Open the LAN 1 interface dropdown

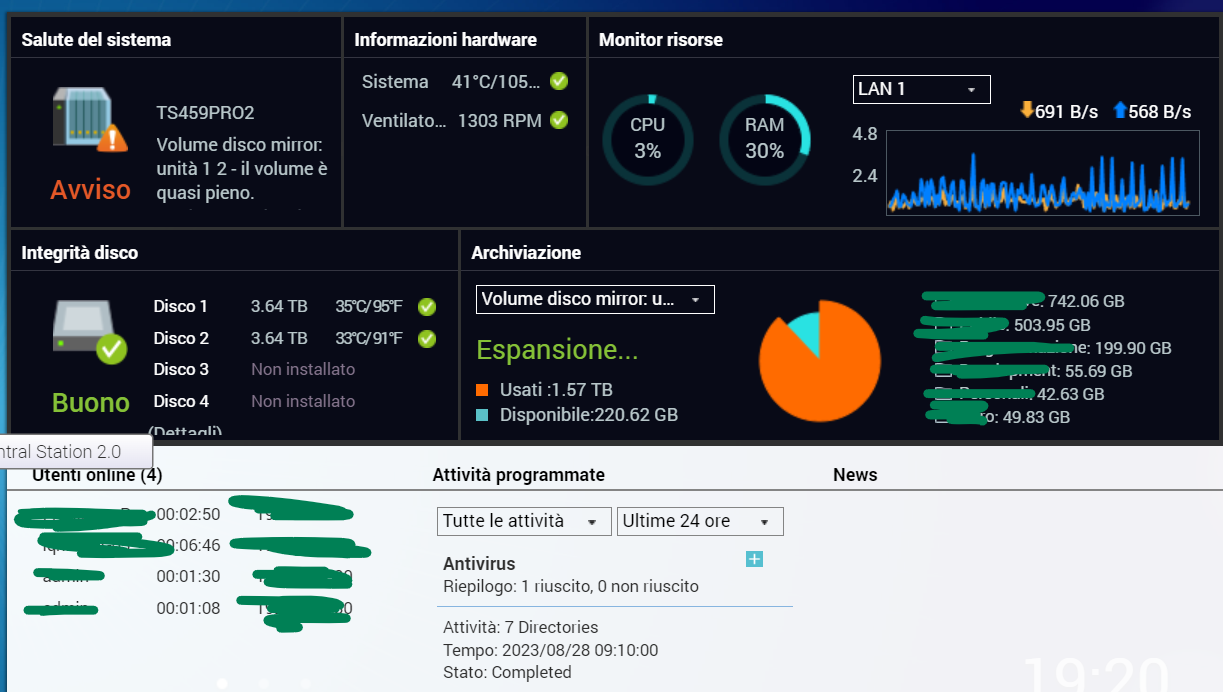pos(921,89)
